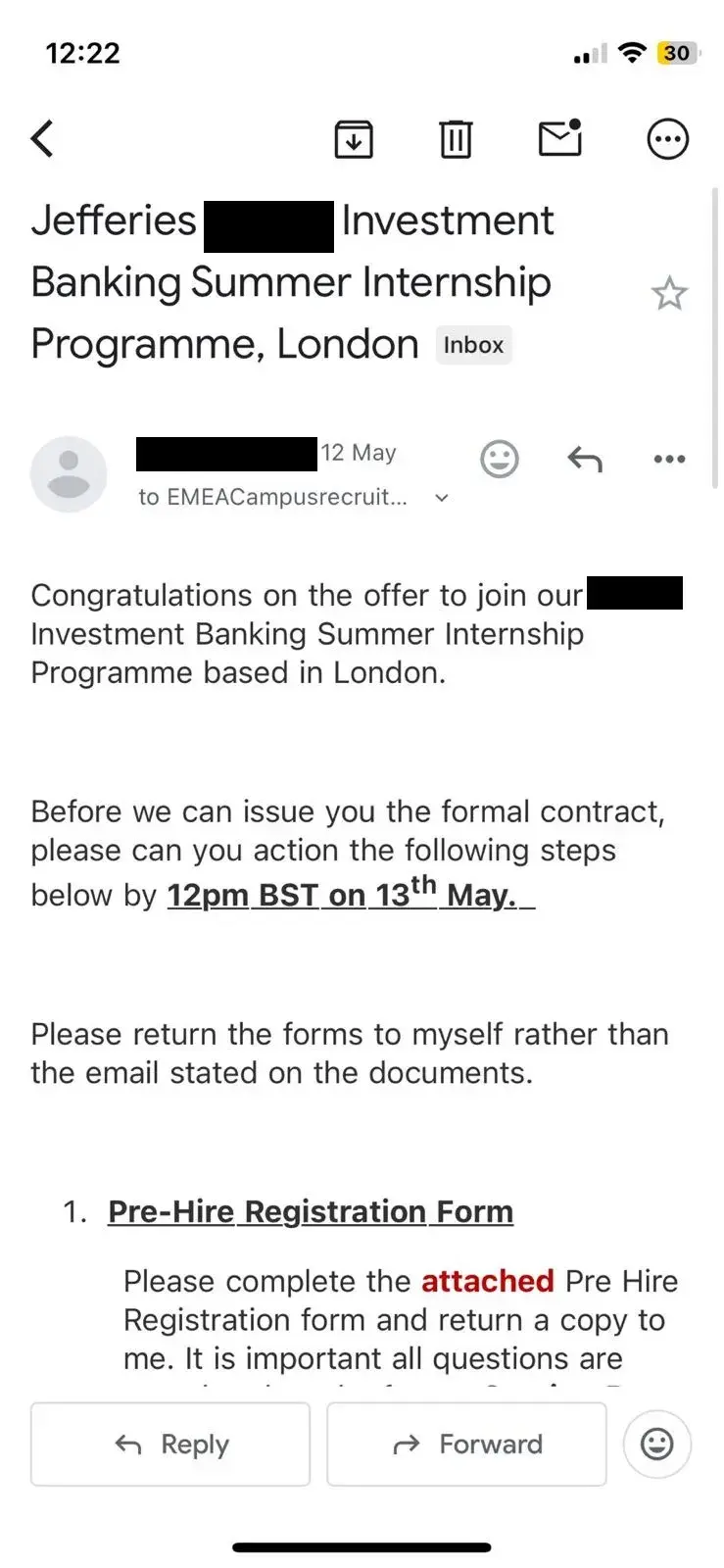
Task: Star this email
Action: [669, 293]
